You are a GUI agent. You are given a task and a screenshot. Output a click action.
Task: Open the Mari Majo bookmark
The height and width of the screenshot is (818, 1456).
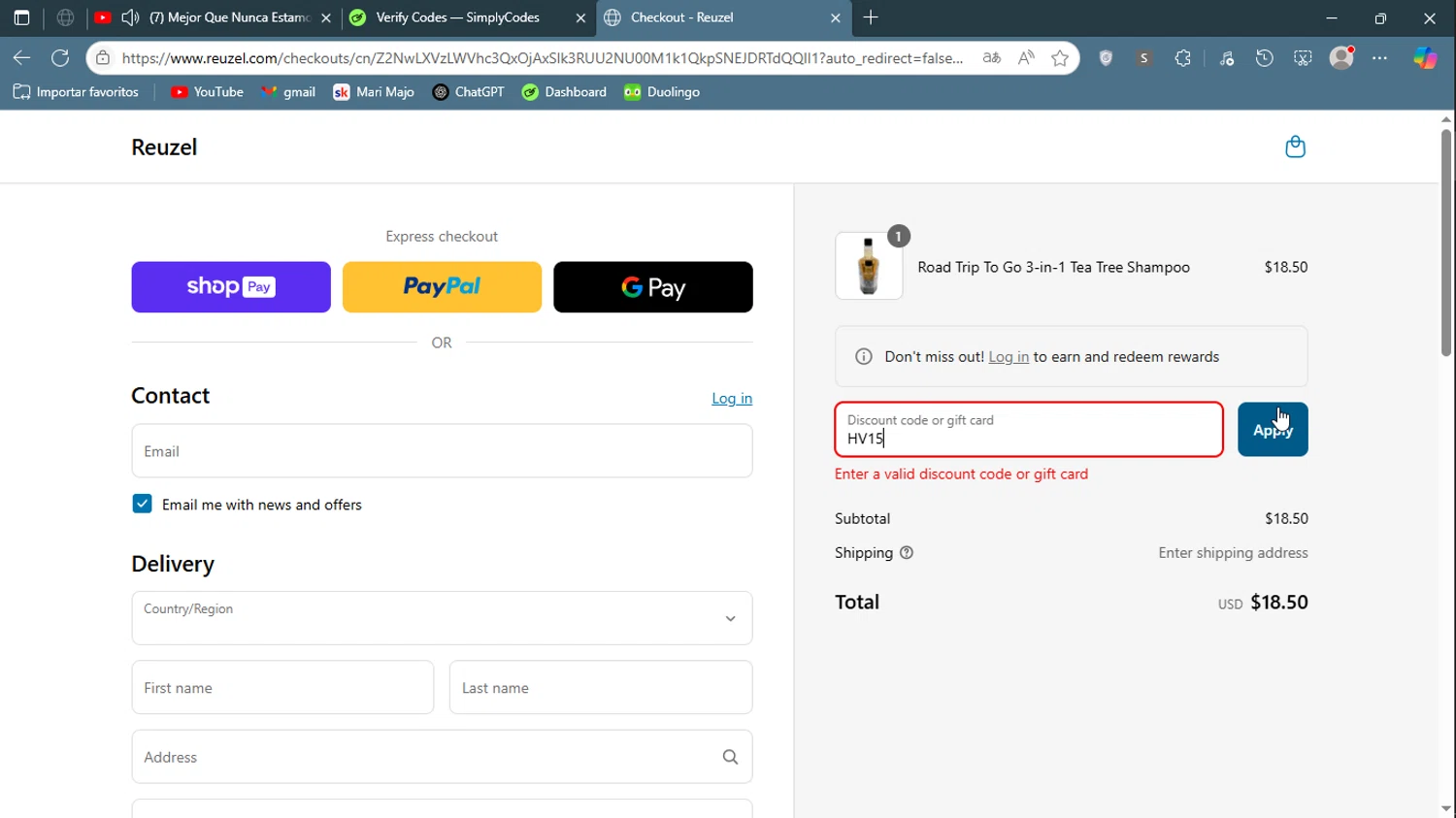click(x=374, y=92)
